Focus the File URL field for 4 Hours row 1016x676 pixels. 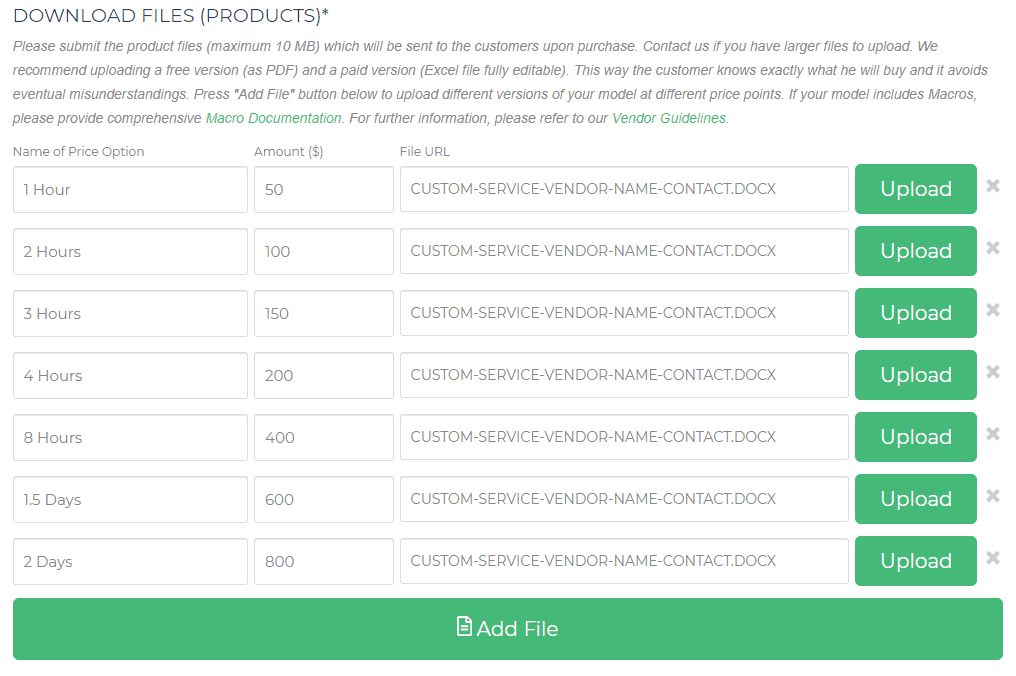coord(624,375)
